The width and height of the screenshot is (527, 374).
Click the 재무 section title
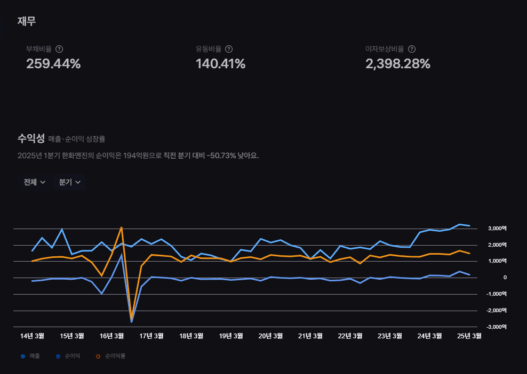click(x=27, y=21)
